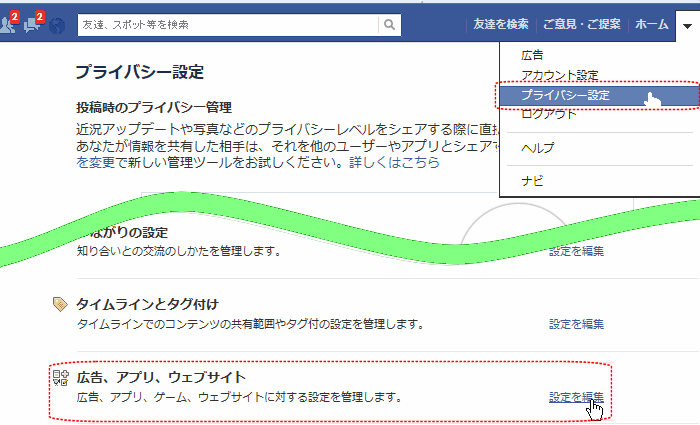Screen dimensions: 700x425
Task: Open the friend requests icon with badge
Action: click(x=9, y=23)
